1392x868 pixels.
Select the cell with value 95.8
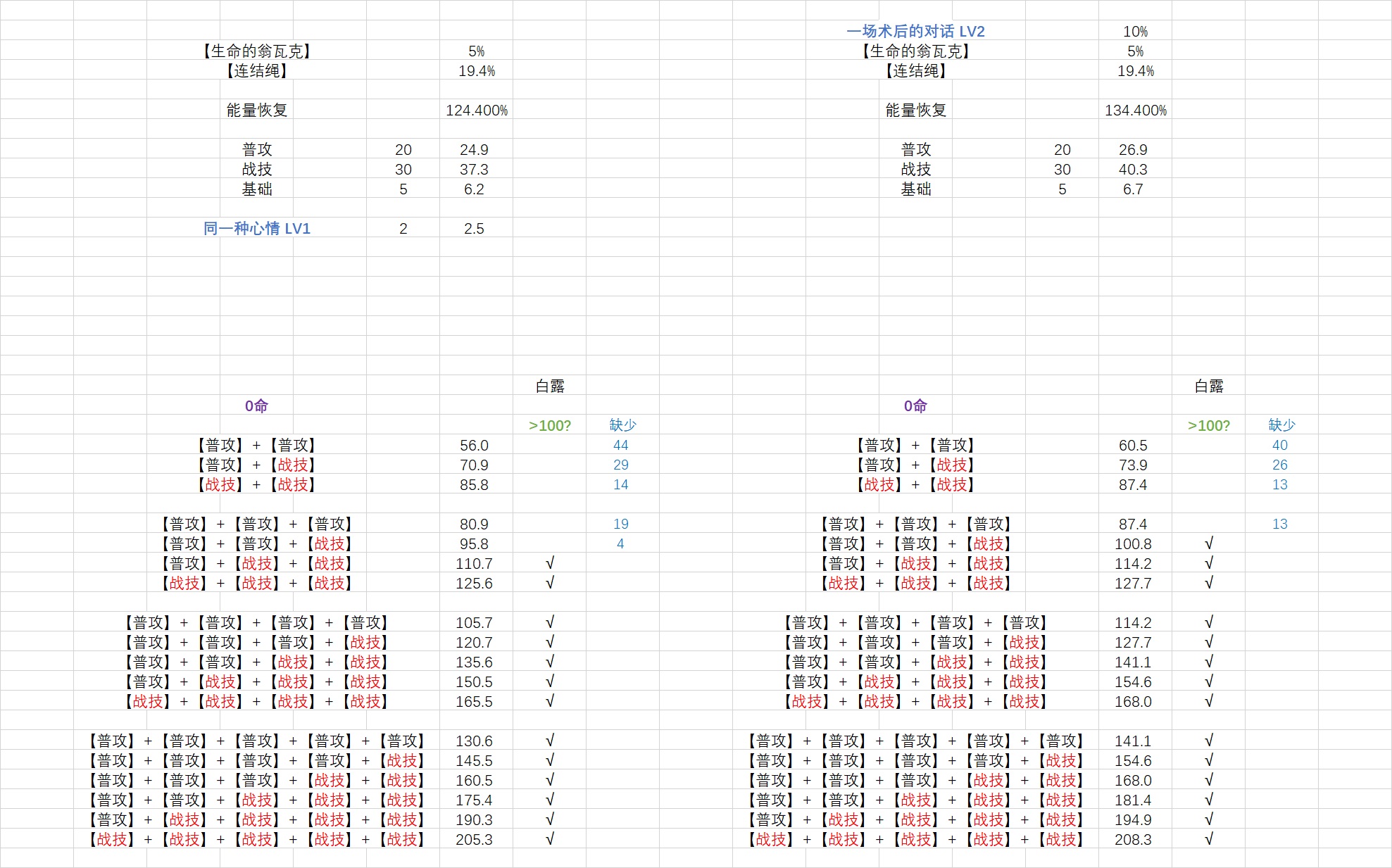coord(474,543)
